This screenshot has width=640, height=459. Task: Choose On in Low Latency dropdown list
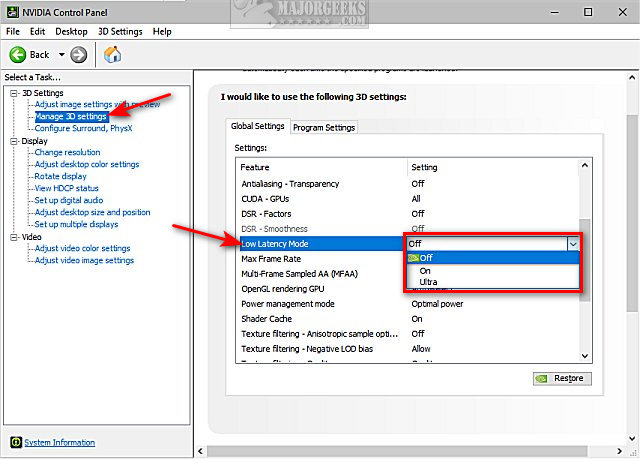click(x=493, y=271)
